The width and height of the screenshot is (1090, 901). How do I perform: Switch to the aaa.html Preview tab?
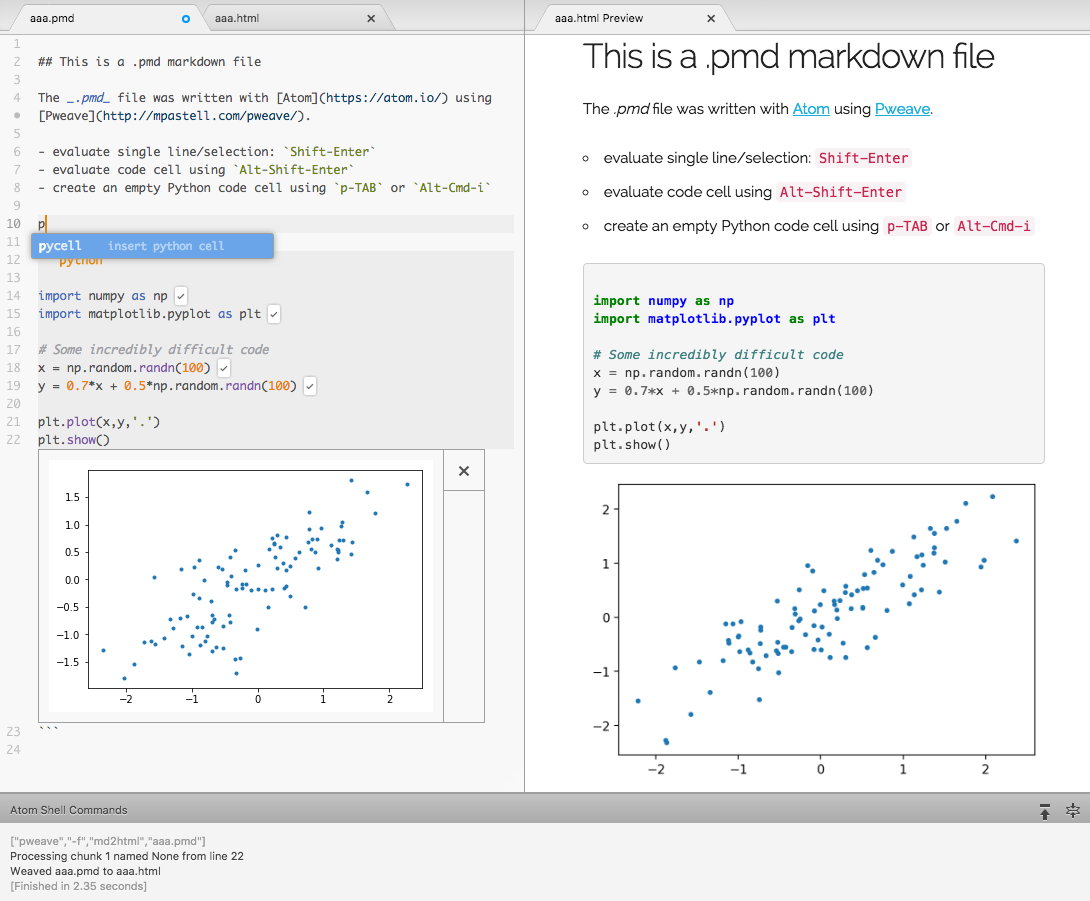click(x=600, y=17)
